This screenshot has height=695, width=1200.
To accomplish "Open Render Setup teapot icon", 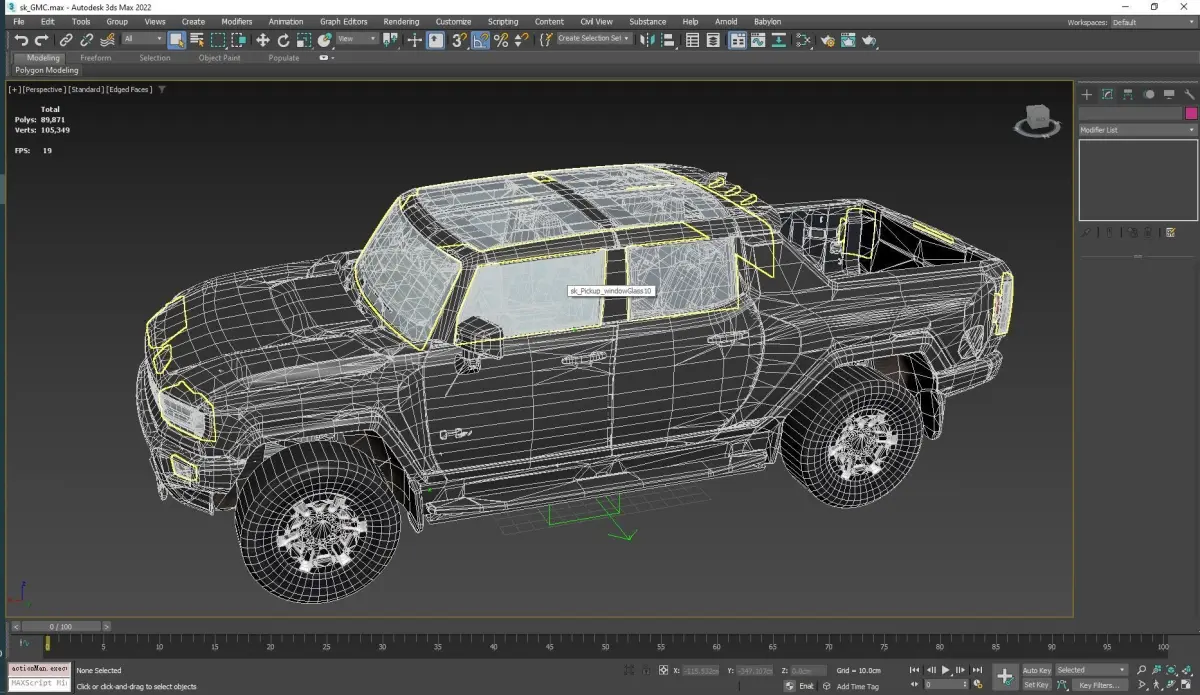I will pyautogui.click(x=828, y=40).
